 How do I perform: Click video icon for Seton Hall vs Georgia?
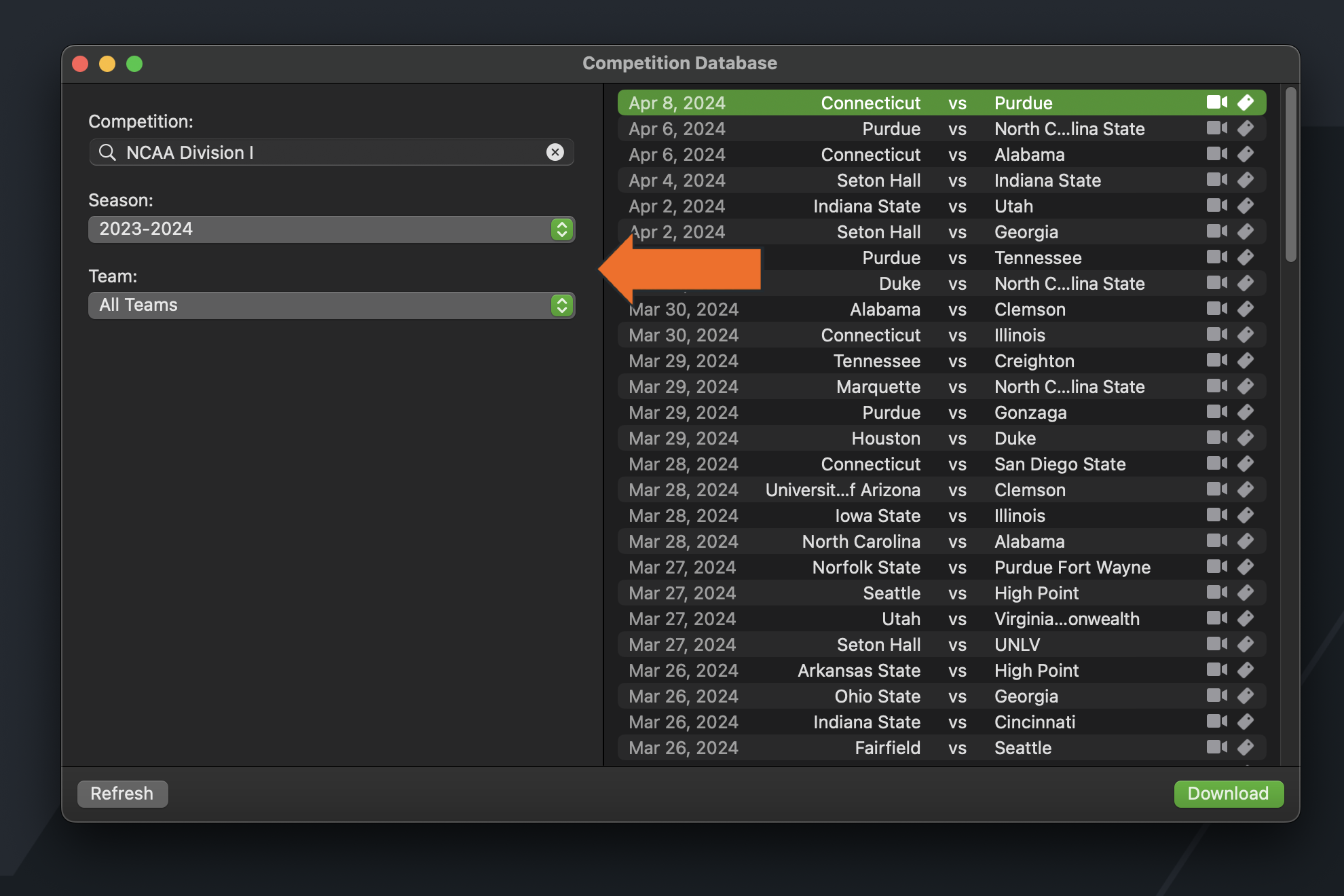1216,231
